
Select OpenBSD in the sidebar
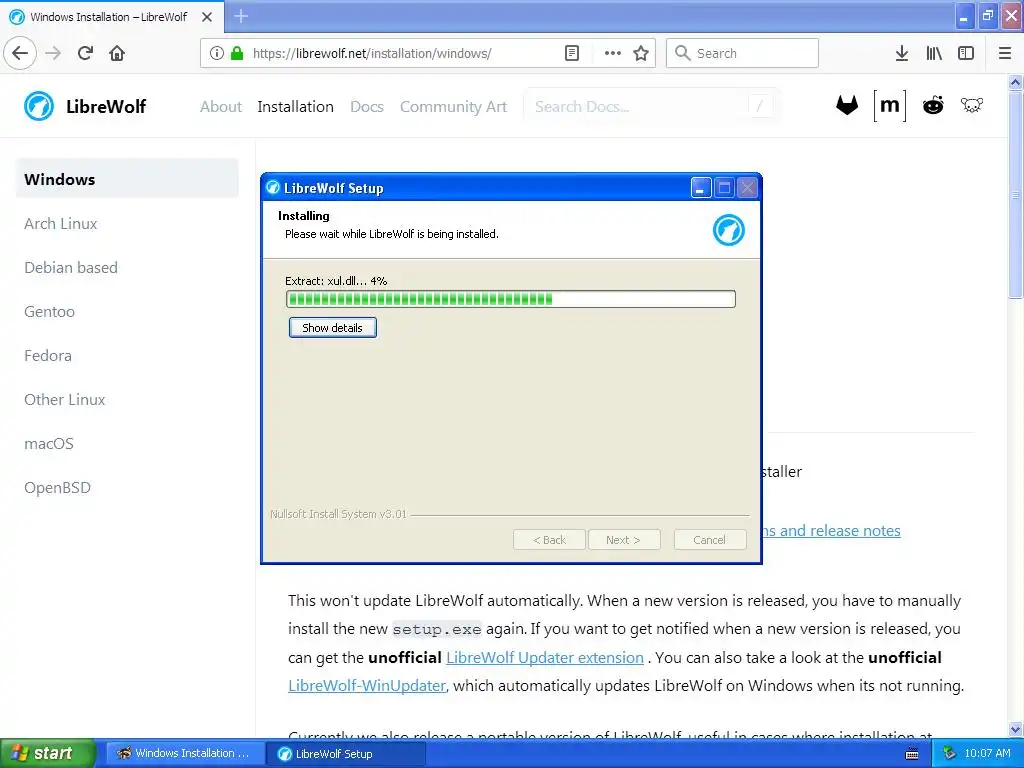pyautogui.click(x=57, y=488)
